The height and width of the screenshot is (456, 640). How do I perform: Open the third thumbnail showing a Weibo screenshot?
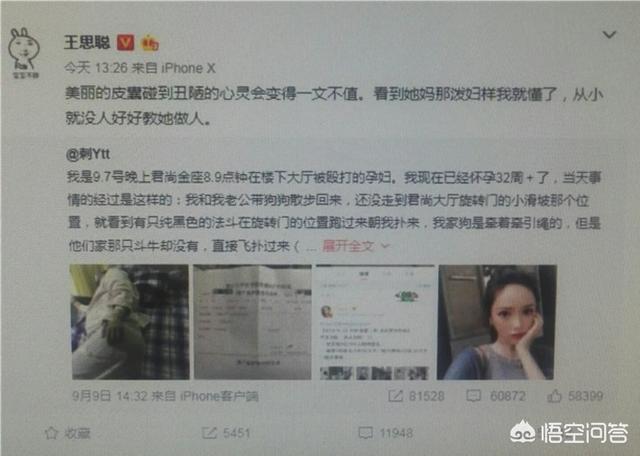click(375, 322)
